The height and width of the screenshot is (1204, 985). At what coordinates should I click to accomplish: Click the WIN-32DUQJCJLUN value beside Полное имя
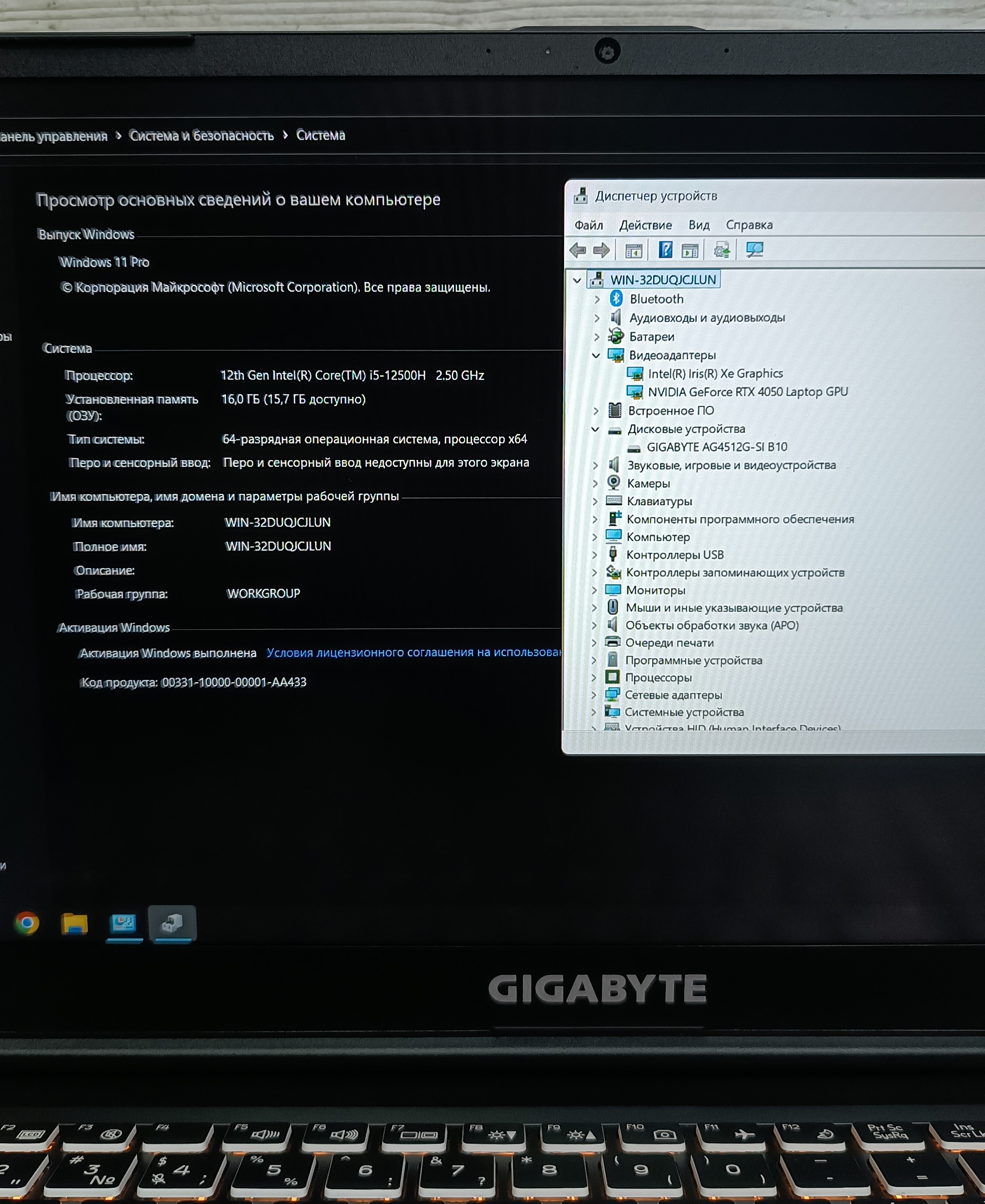[279, 546]
